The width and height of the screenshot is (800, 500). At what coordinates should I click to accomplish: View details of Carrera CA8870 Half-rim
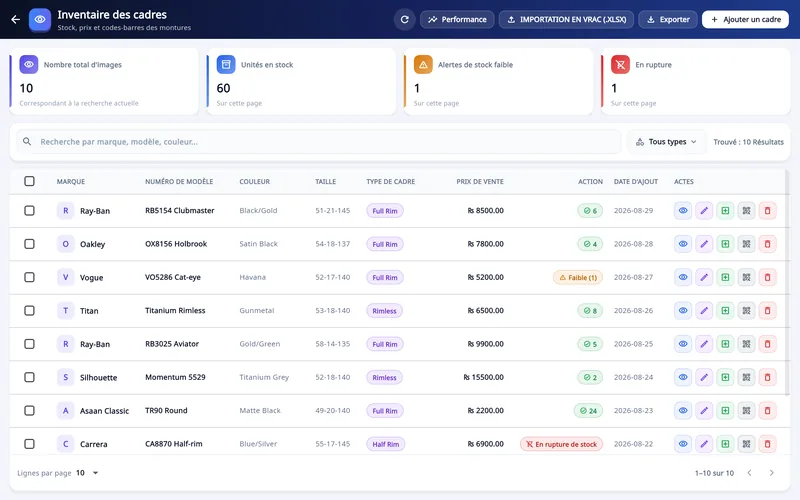pos(683,444)
